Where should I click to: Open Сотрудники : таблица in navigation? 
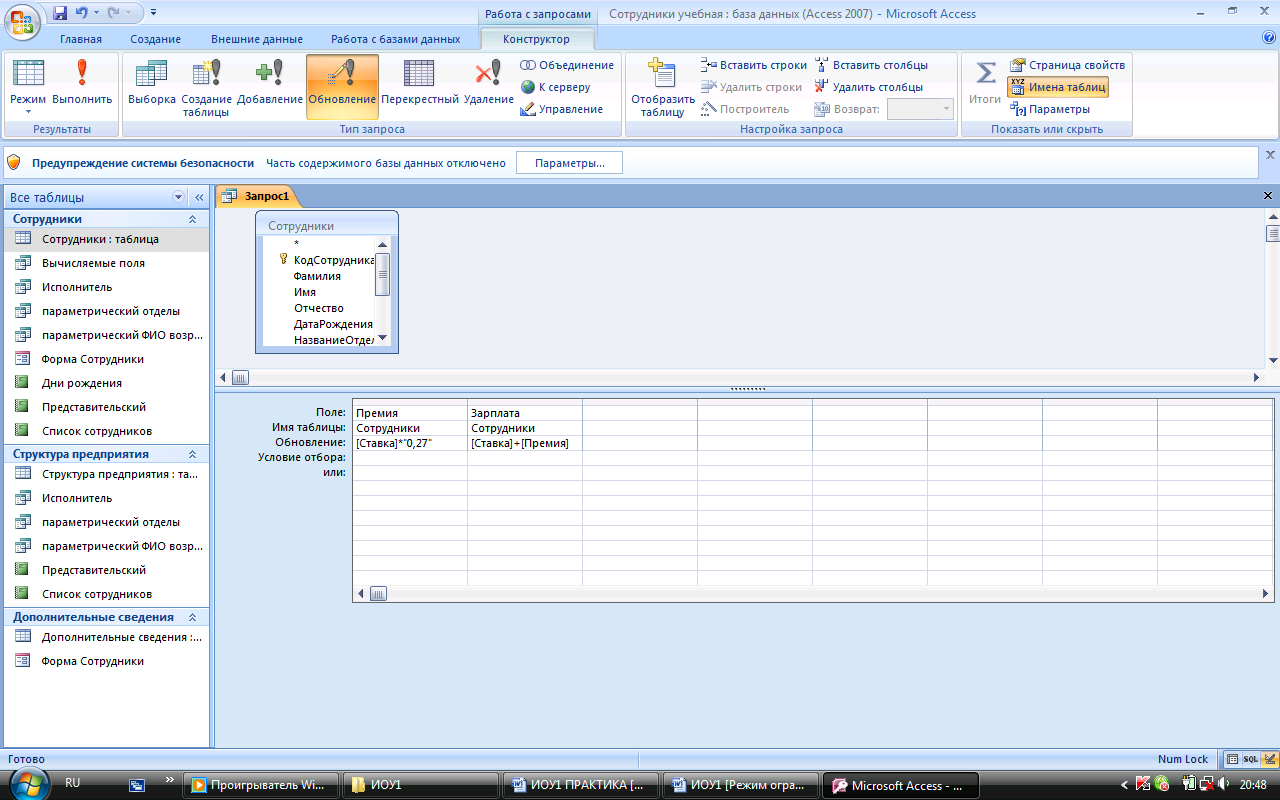(x=105, y=239)
